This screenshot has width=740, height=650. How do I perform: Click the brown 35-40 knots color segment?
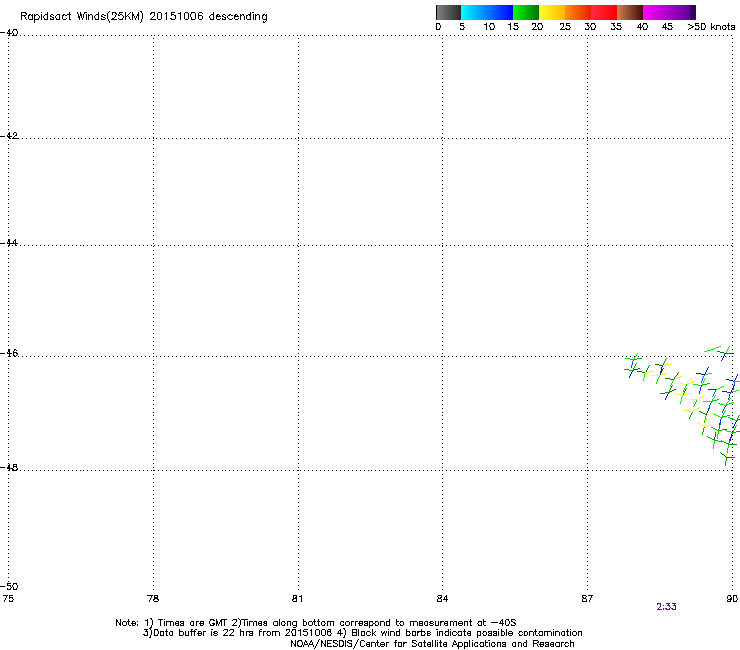(630, 12)
